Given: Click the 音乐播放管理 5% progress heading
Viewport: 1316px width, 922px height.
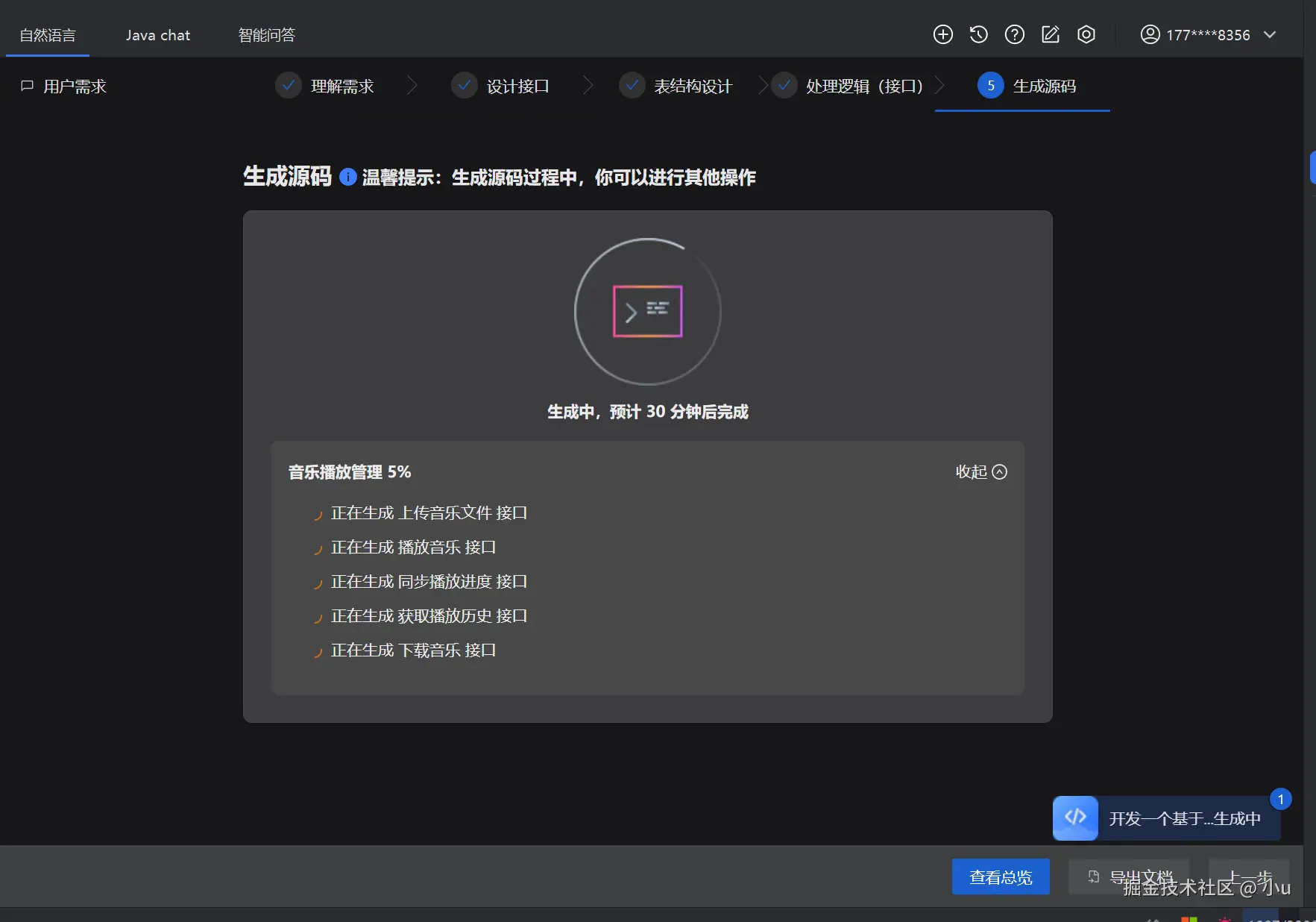Looking at the screenshot, I should (x=350, y=471).
